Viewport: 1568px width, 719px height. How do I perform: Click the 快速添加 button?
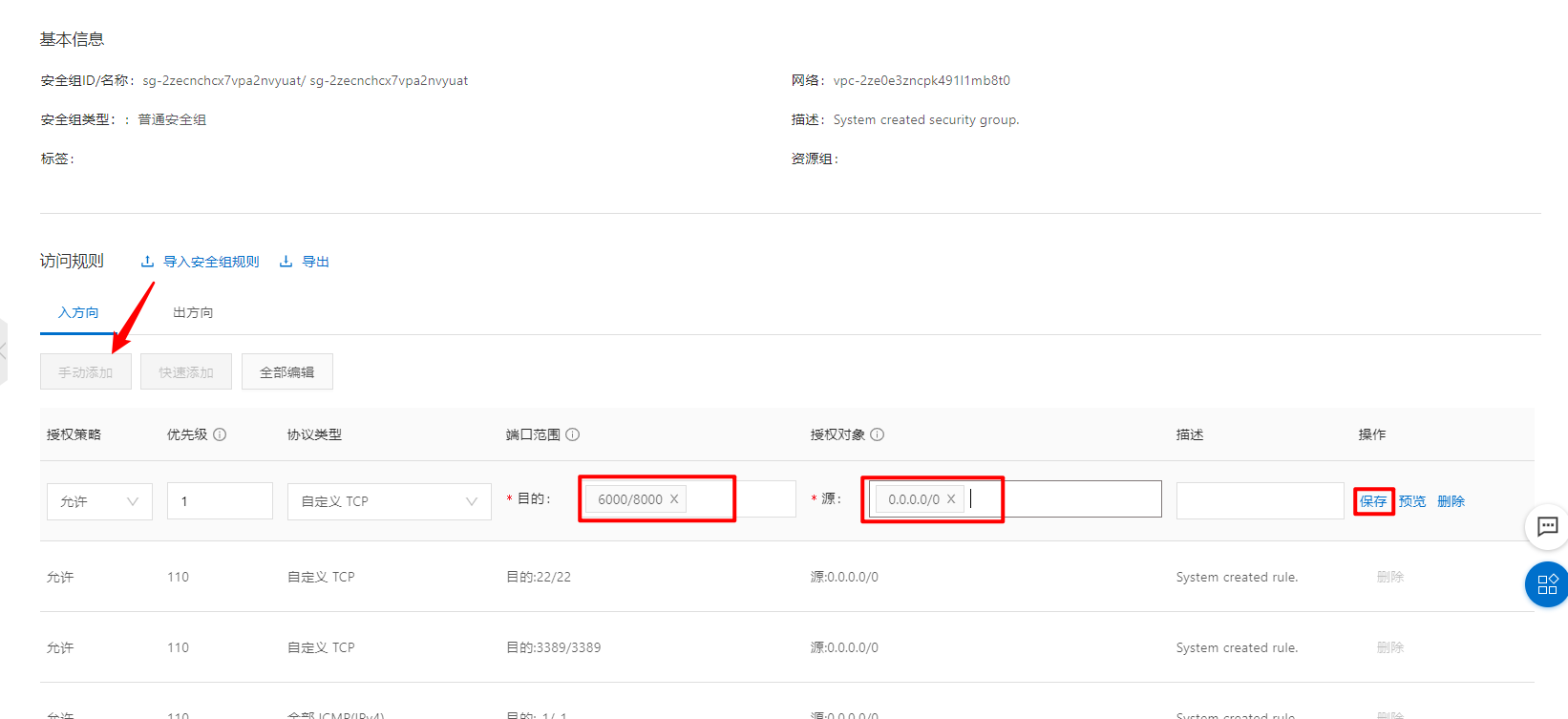(x=186, y=371)
